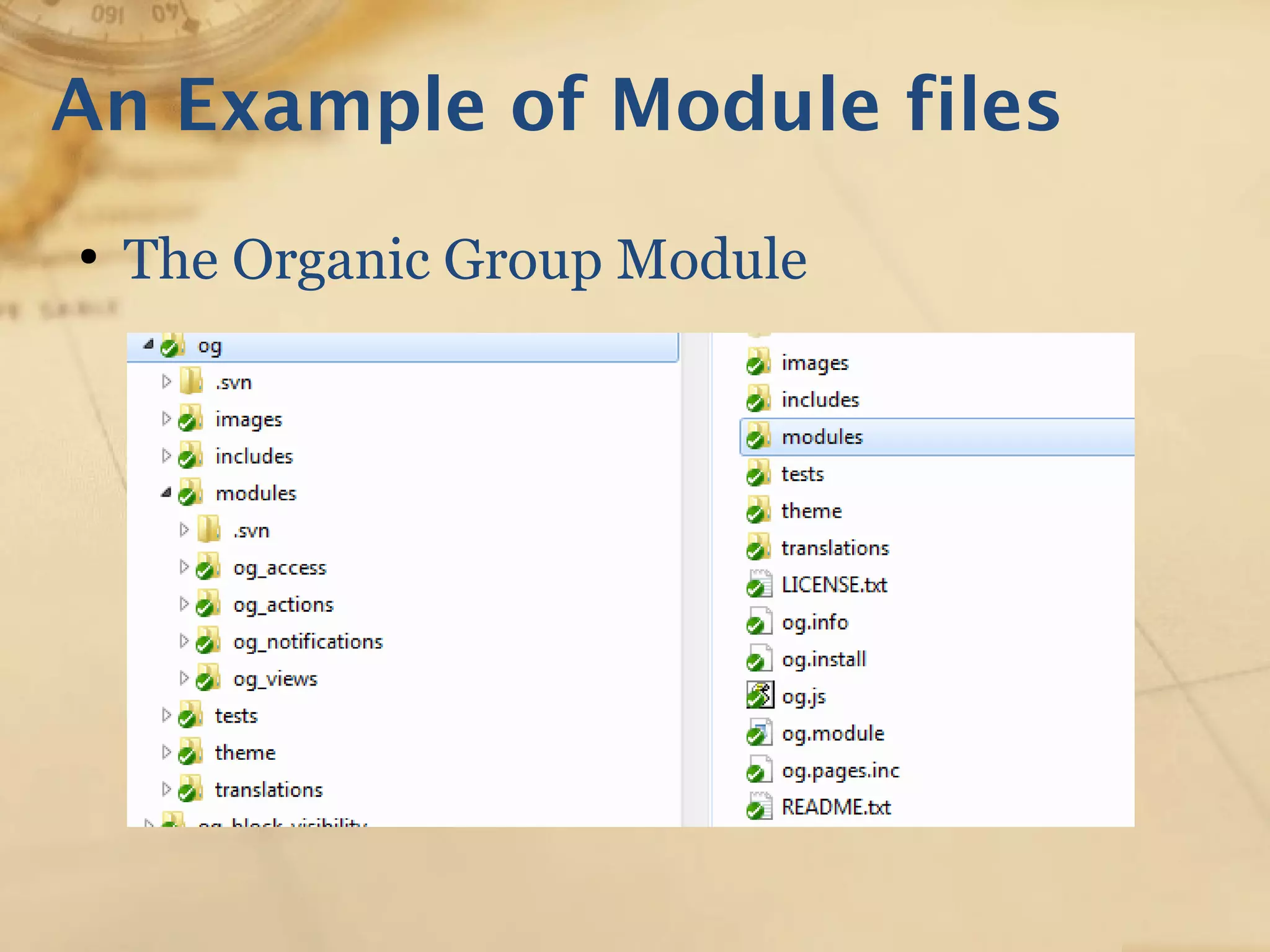Select the og.js file name
Screen dimensions: 1270x952
click(804, 697)
